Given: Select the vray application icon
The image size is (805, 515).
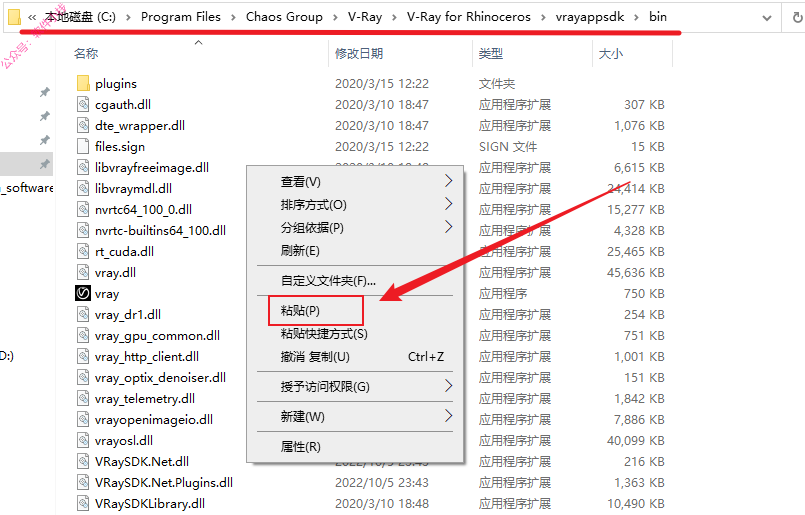Looking at the screenshot, I should (83, 293).
